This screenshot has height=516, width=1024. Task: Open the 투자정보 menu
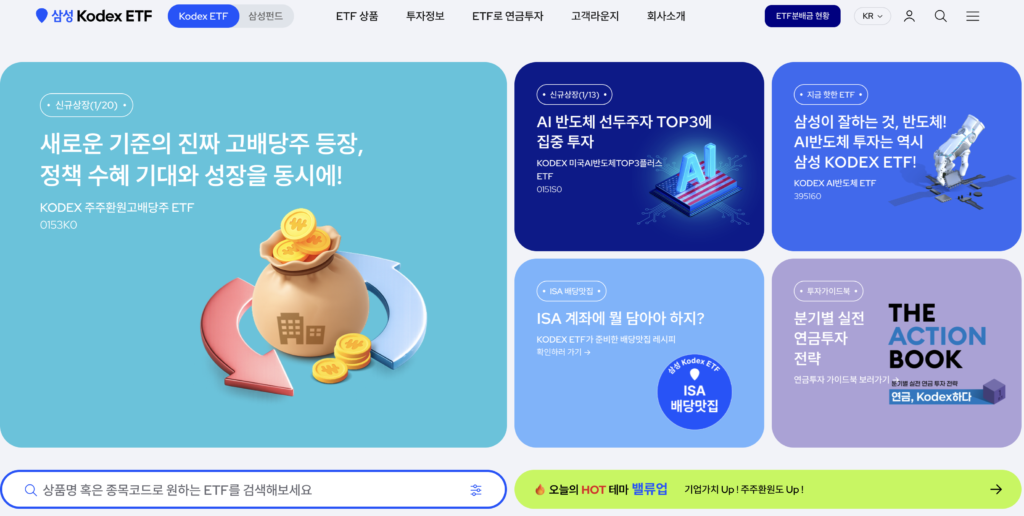point(425,16)
